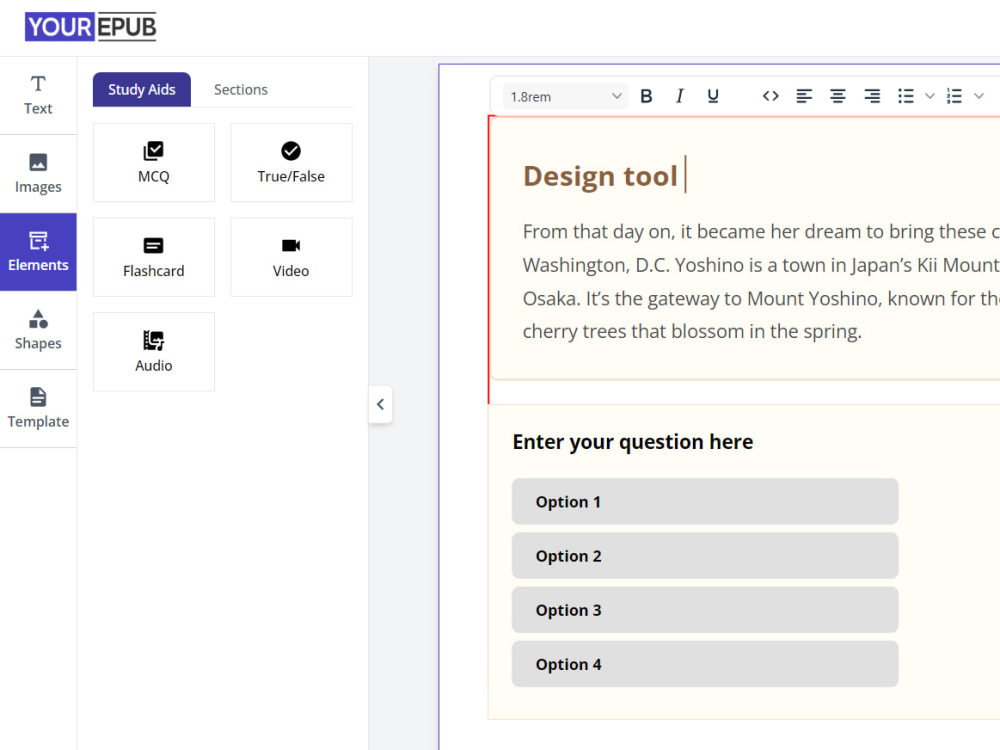This screenshot has height=750, width=1000.
Task: Insert an MCQ study aid
Action: point(154,163)
